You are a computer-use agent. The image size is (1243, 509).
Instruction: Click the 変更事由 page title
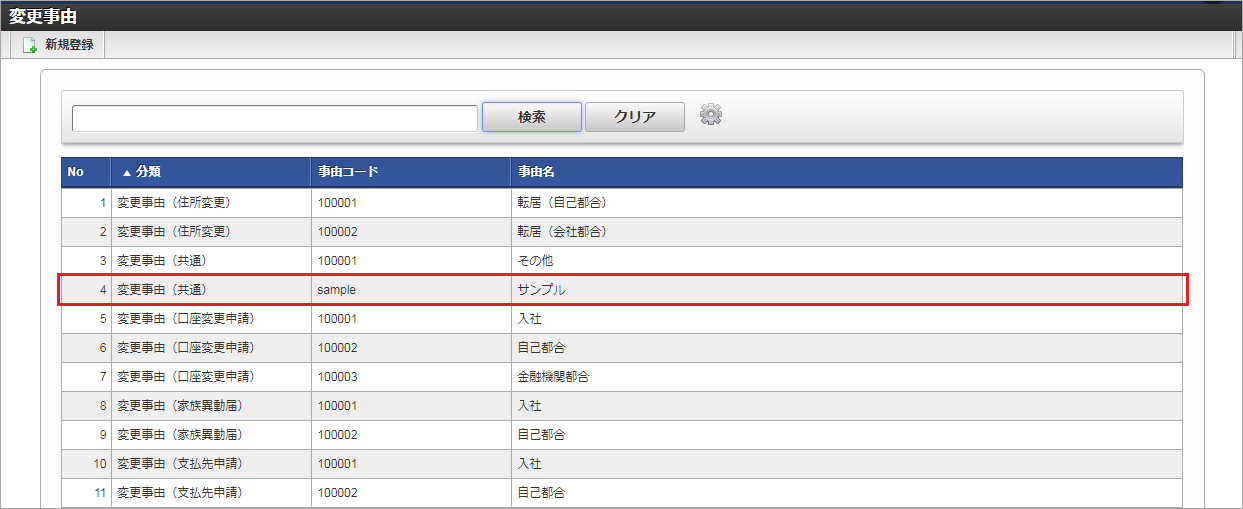pyautogui.click(x=43, y=15)
